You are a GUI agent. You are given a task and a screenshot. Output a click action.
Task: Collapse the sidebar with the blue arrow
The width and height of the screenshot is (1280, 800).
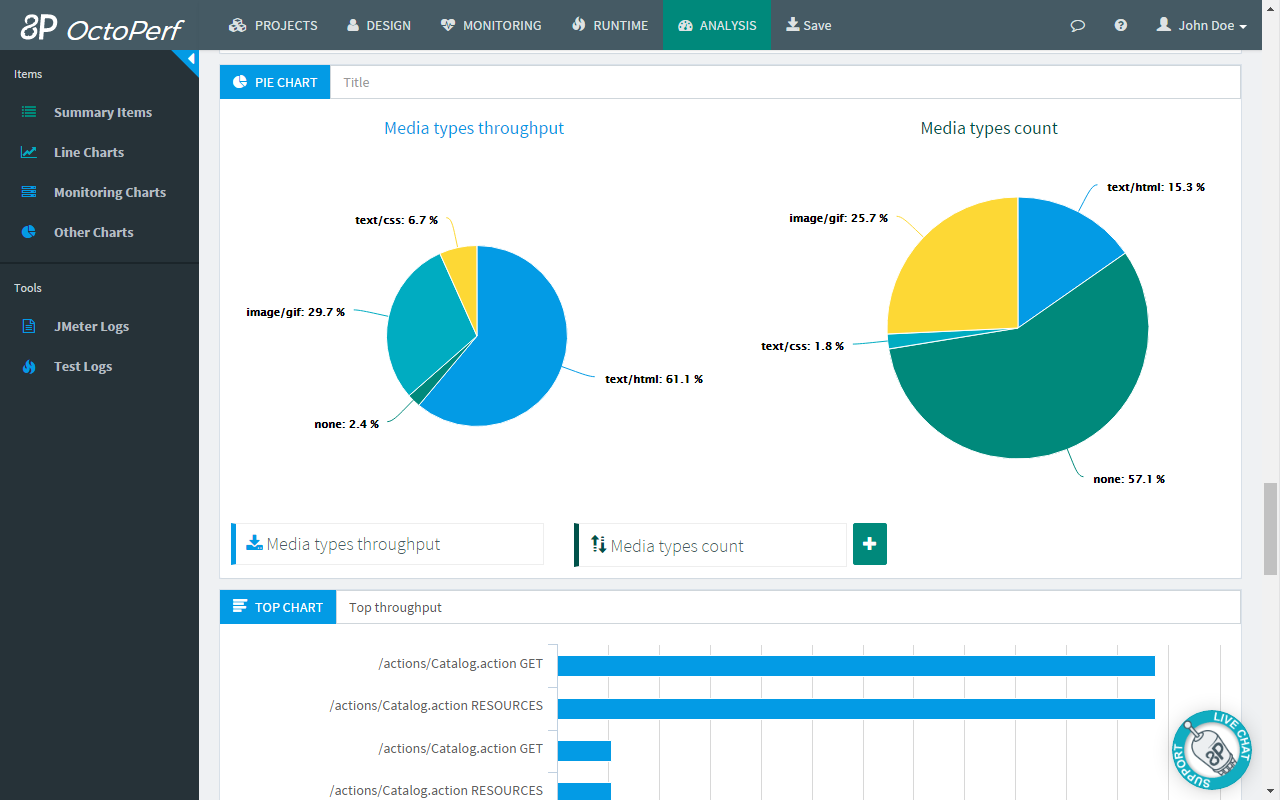click(x=190, y=59)
